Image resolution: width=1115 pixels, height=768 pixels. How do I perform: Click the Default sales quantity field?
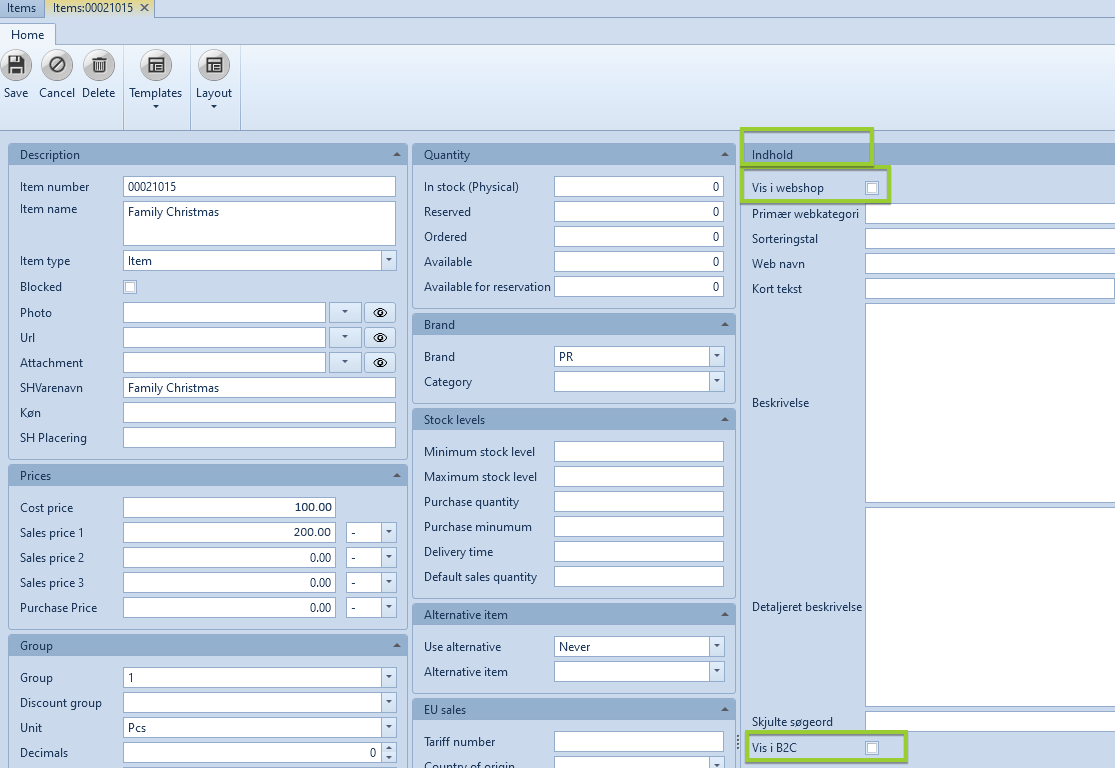click(x=639, y=577)
